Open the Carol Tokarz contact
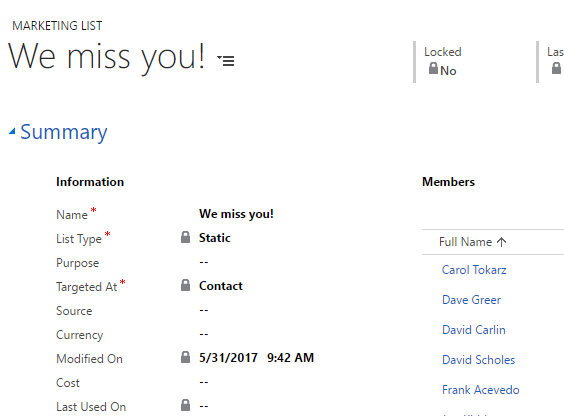This screenshot has width=564, height=416. tap(474, 270)
